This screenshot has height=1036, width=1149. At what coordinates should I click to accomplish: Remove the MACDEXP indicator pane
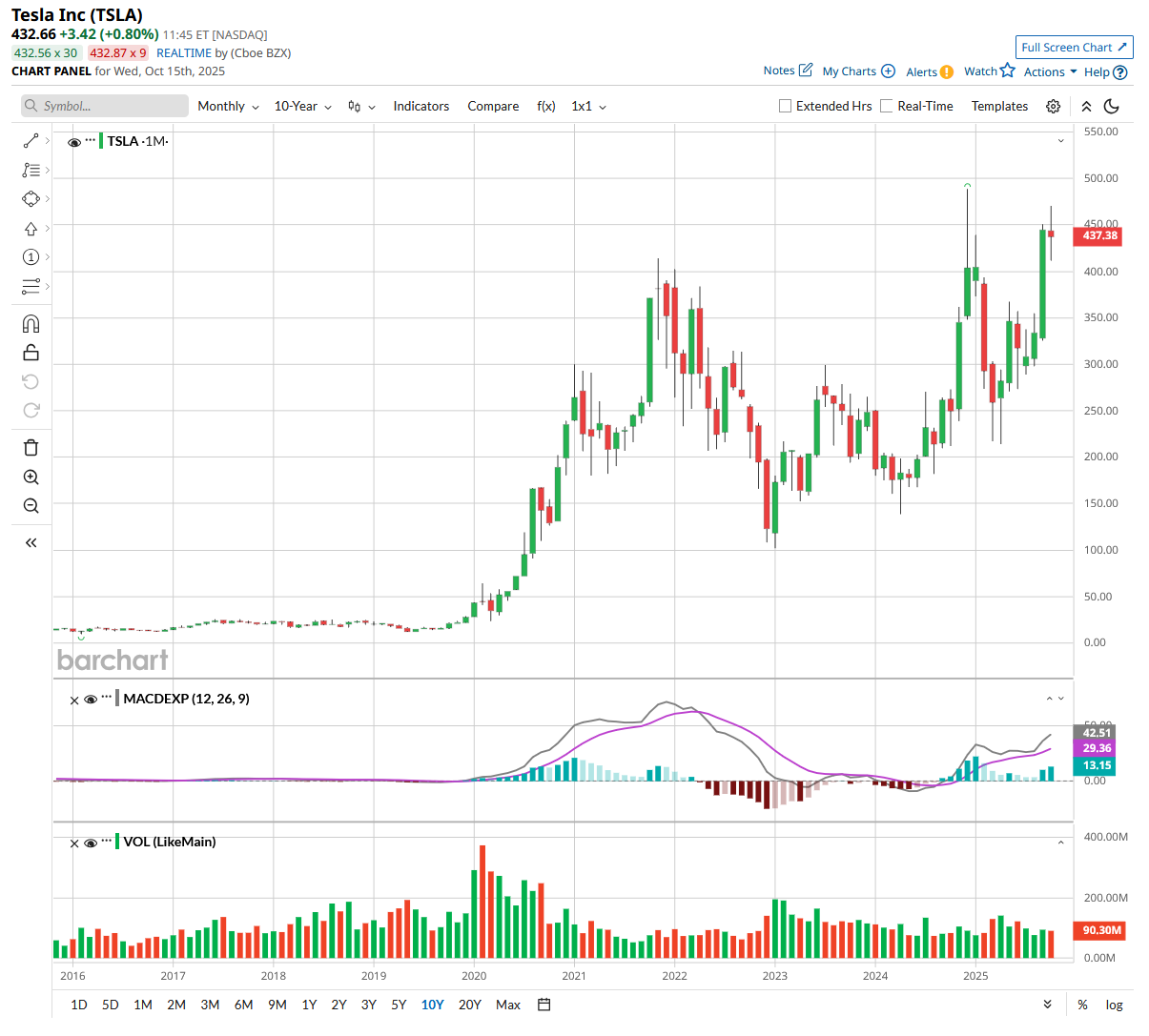(x=74, y=701)
